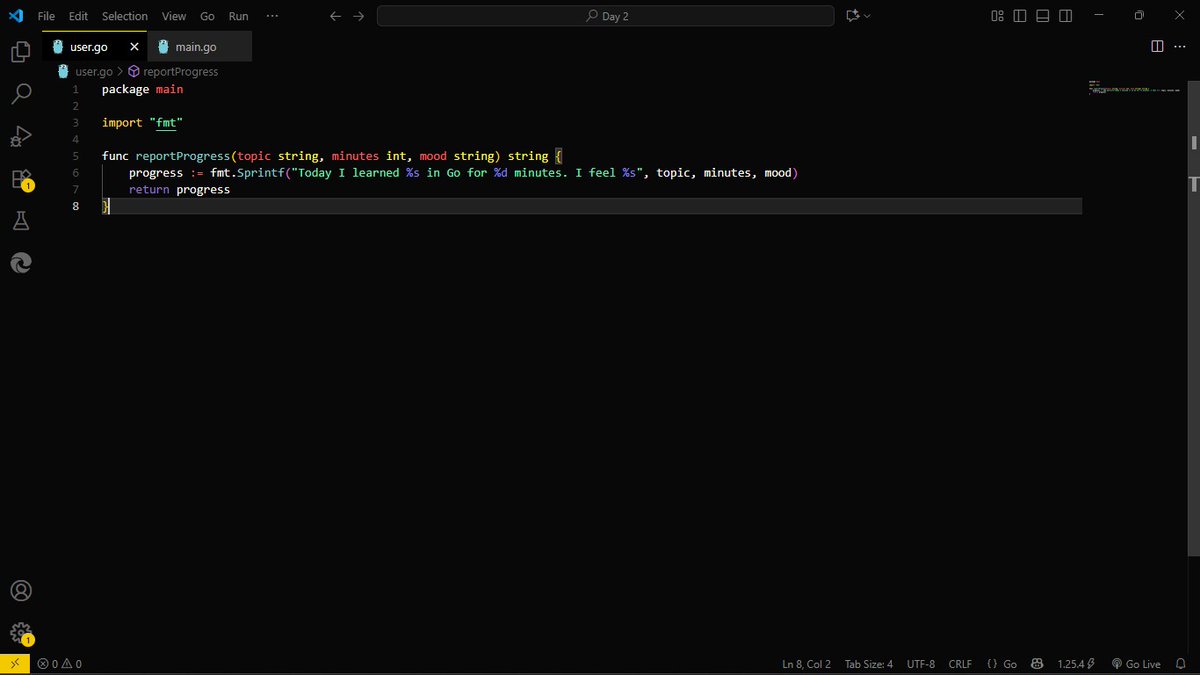
Task: Open the Search view
Action: tap(20, 93)
